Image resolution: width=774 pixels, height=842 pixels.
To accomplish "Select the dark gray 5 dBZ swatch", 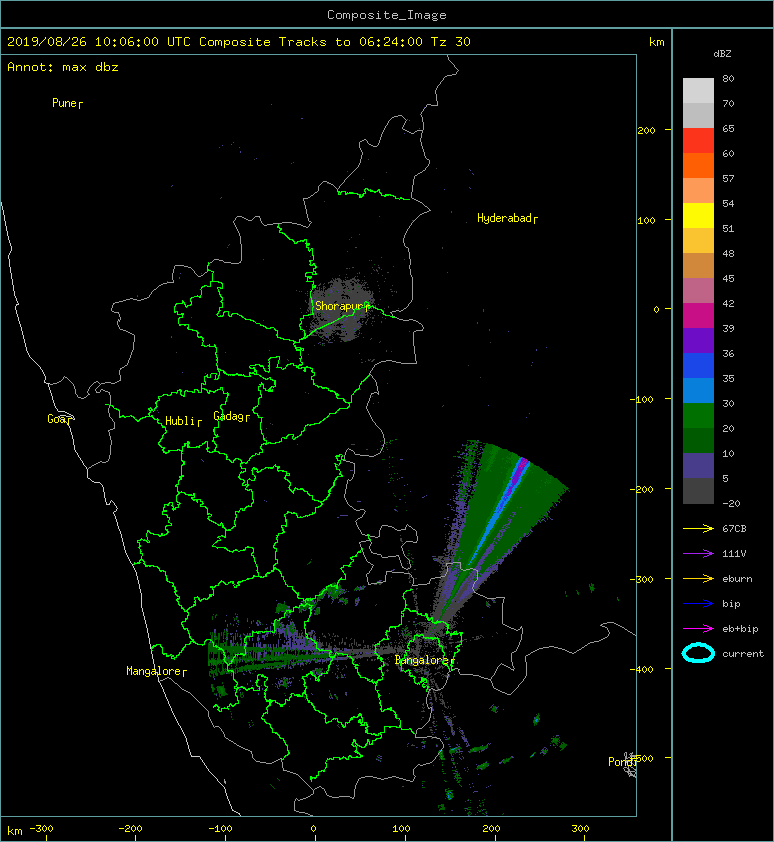I will (698, 491).
